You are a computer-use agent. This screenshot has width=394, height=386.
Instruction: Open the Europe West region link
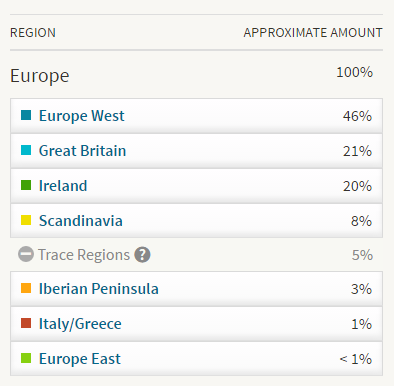click(81, 116)
